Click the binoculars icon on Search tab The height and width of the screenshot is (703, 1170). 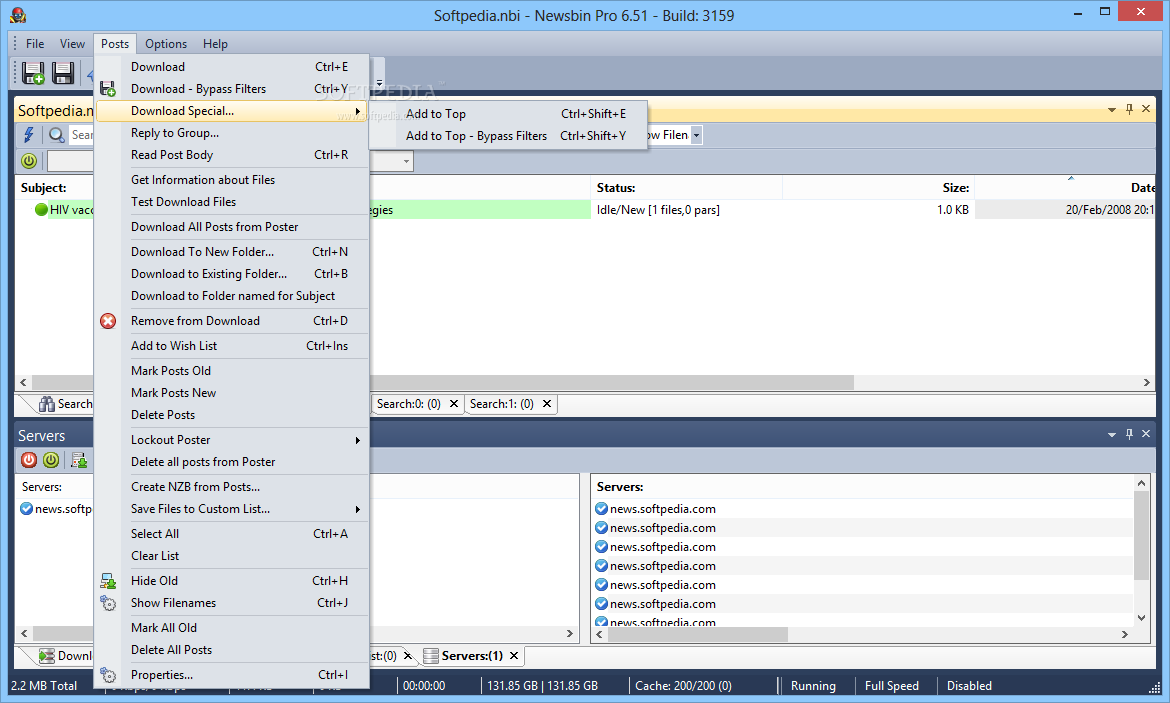[47, 404]
